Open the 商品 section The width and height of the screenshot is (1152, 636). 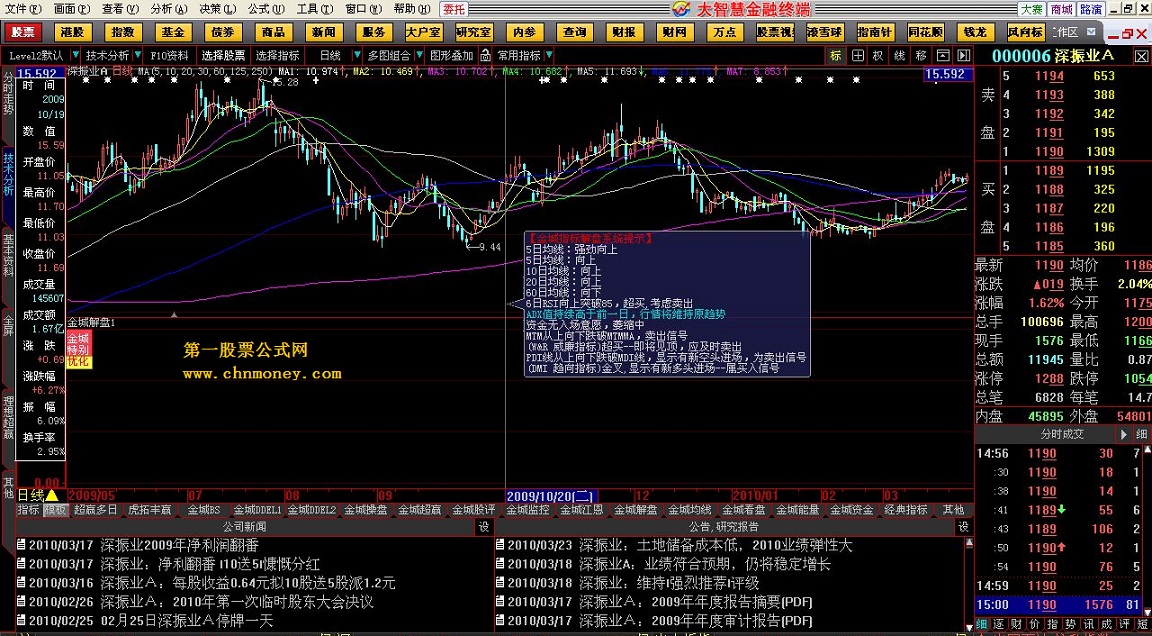point(273,32)
